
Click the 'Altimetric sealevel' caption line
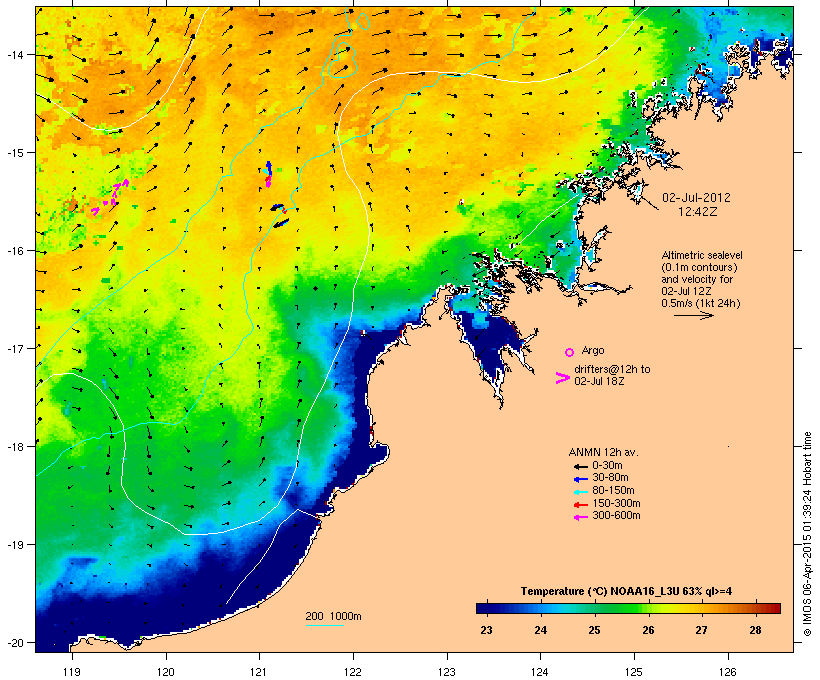pos(702,255)
